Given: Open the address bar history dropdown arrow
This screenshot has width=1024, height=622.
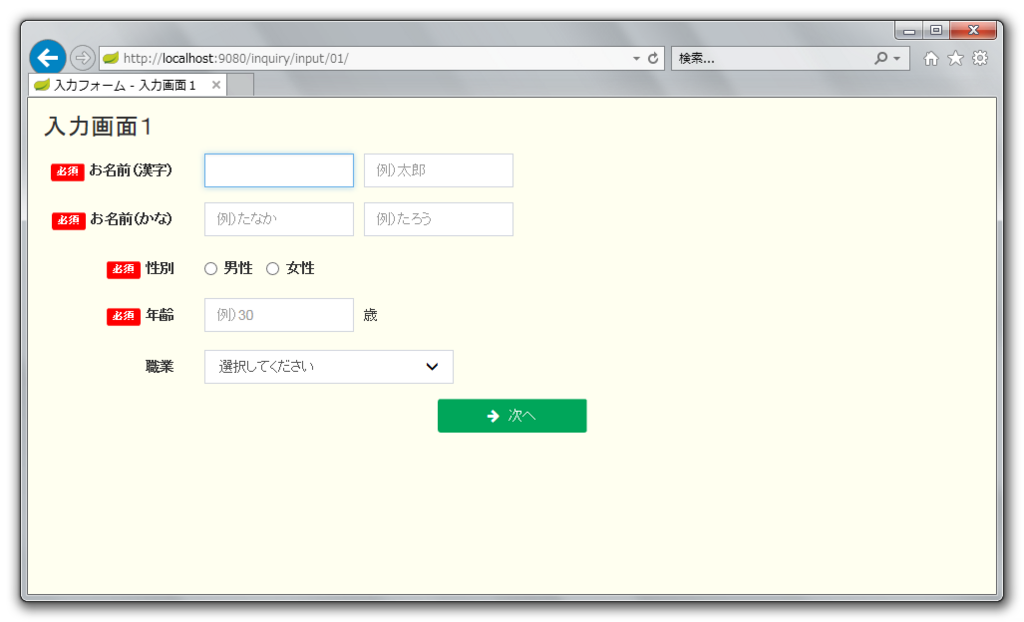Looking at the screenshot, I should coord(636,58).
